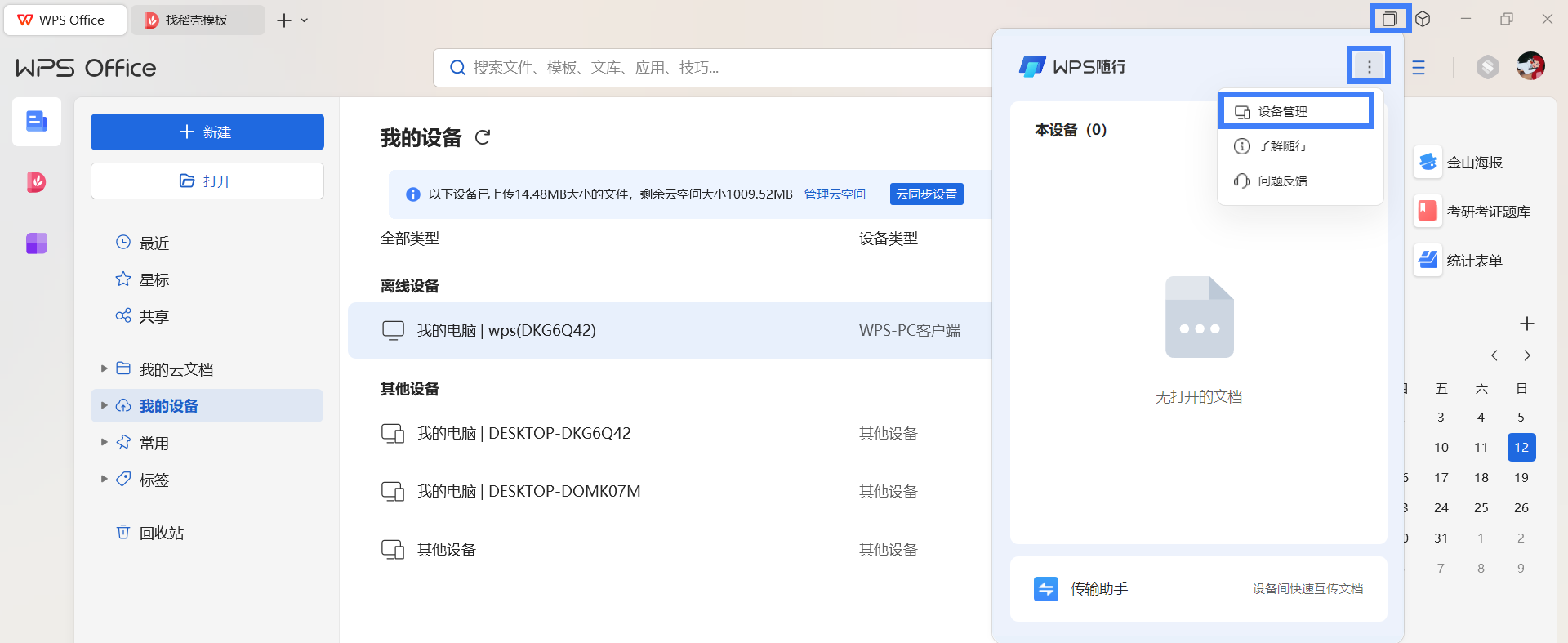This screenshot has height=643, width=1568.
Task: Click the 本设备 (0) heading
Action: click(1071, 130)
